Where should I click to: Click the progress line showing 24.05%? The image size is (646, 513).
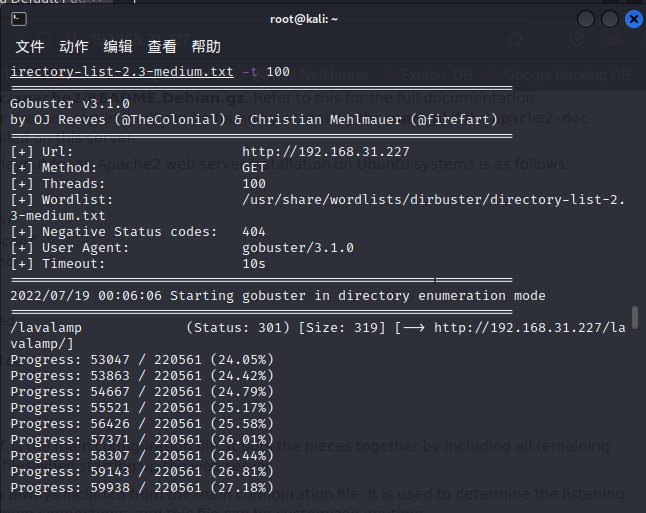tap(142, 360)
